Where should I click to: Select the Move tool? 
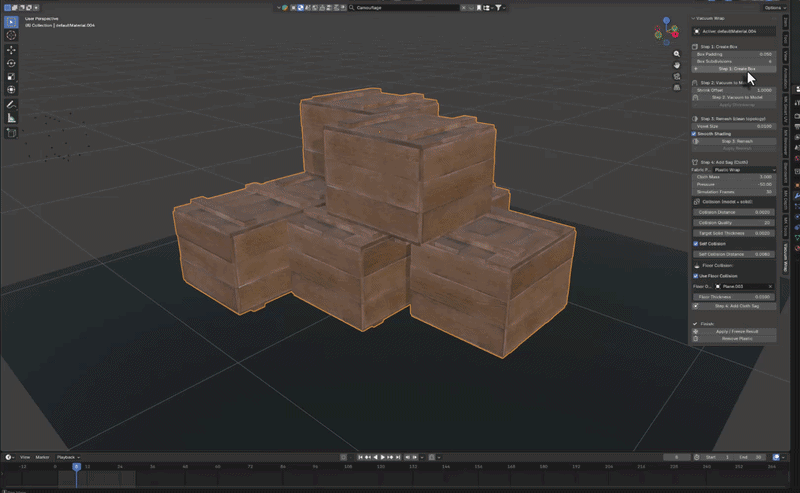[11, 50]
